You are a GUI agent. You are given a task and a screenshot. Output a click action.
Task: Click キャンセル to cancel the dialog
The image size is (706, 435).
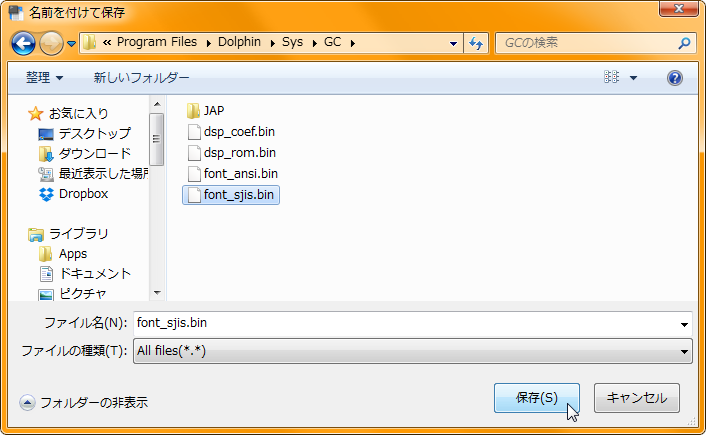637,398
